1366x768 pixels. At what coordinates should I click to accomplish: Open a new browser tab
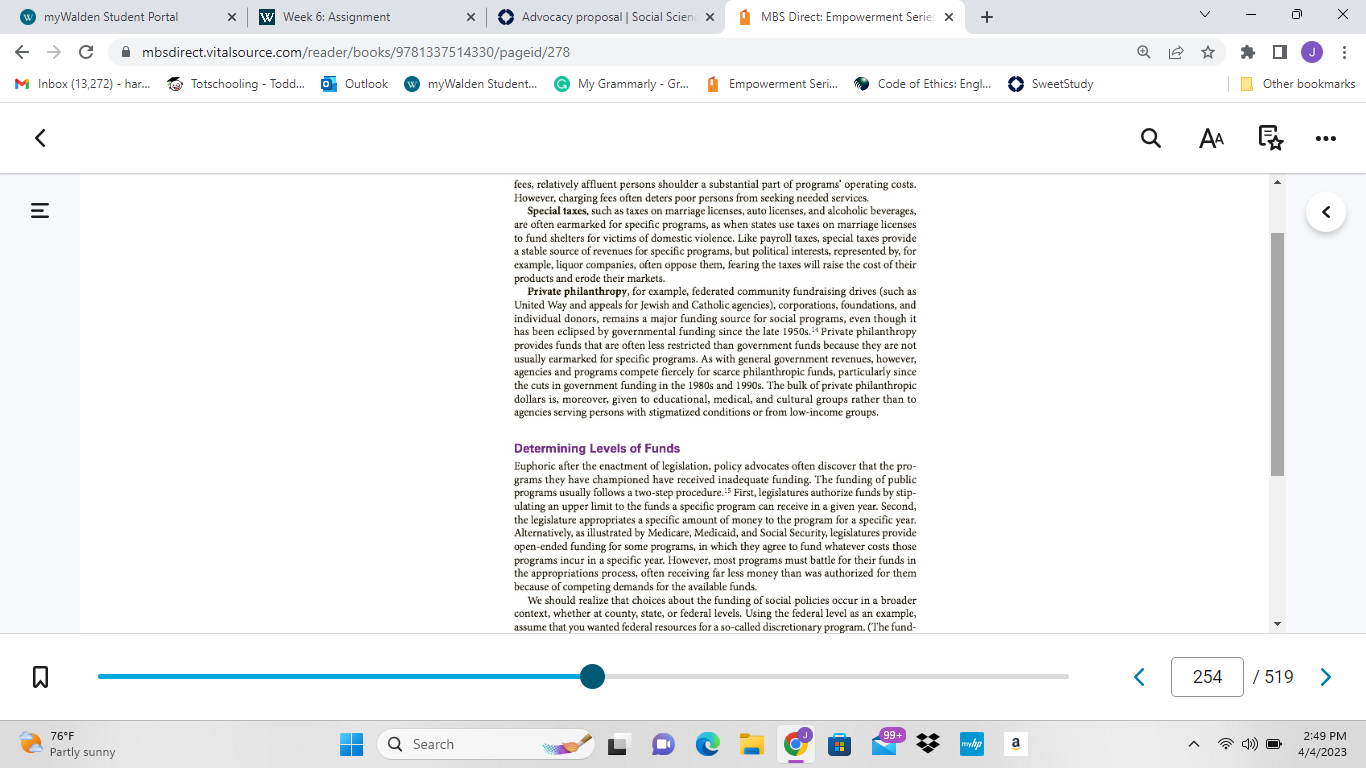click(987, 17)
